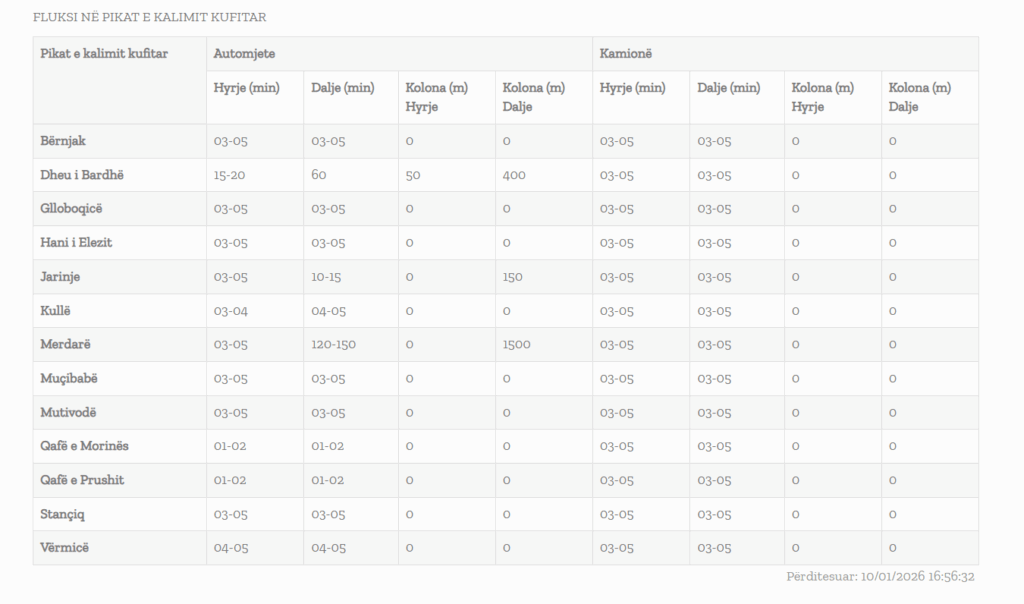The height and width of the screenshot is (604, 1024).
Task: Select the Jarinje row label
Action: [62, 277]
